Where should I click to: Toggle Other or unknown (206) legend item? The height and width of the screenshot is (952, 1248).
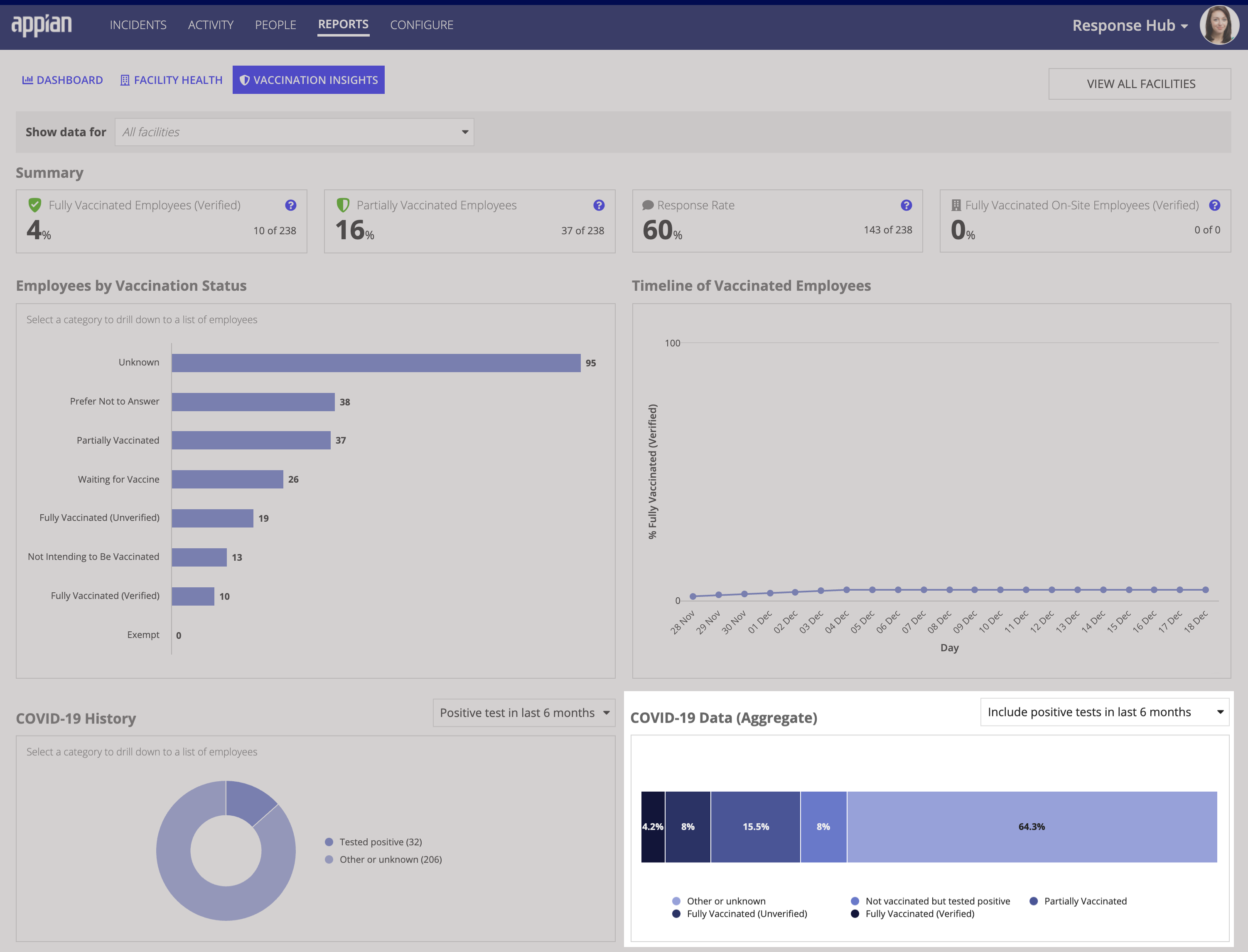[x=384, y=860]
